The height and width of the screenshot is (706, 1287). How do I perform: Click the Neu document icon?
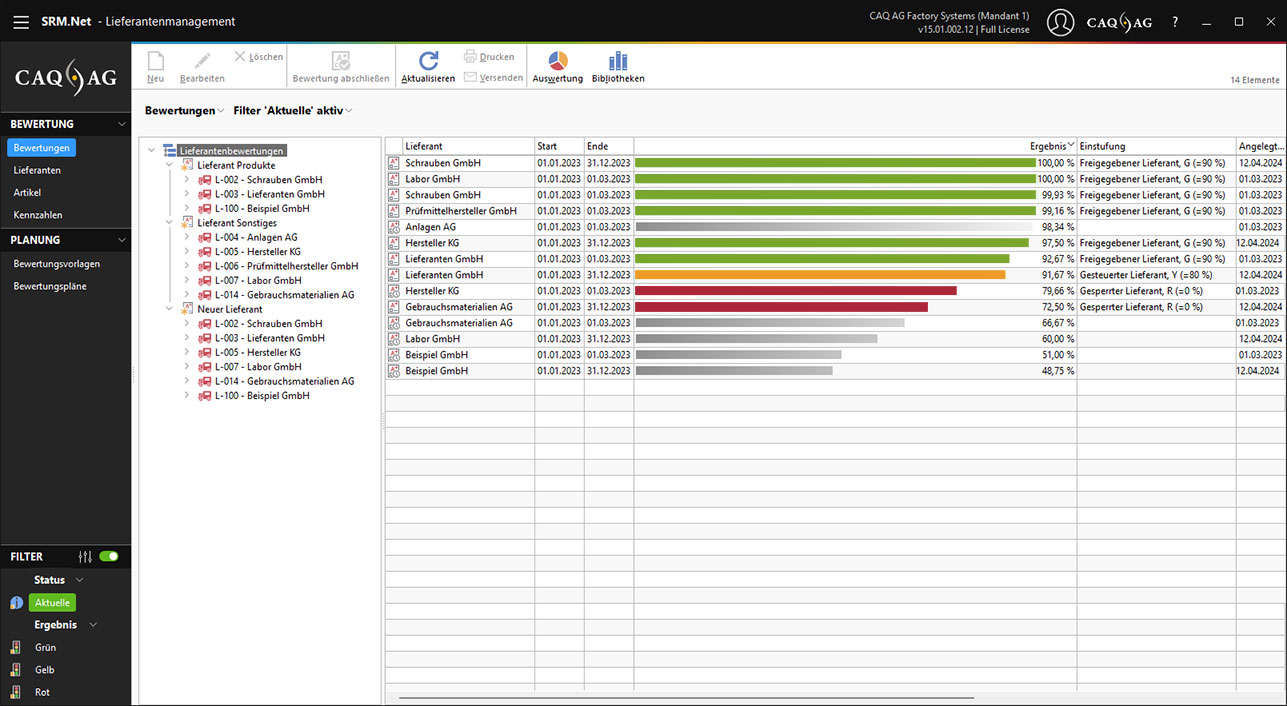pos(155,62)
